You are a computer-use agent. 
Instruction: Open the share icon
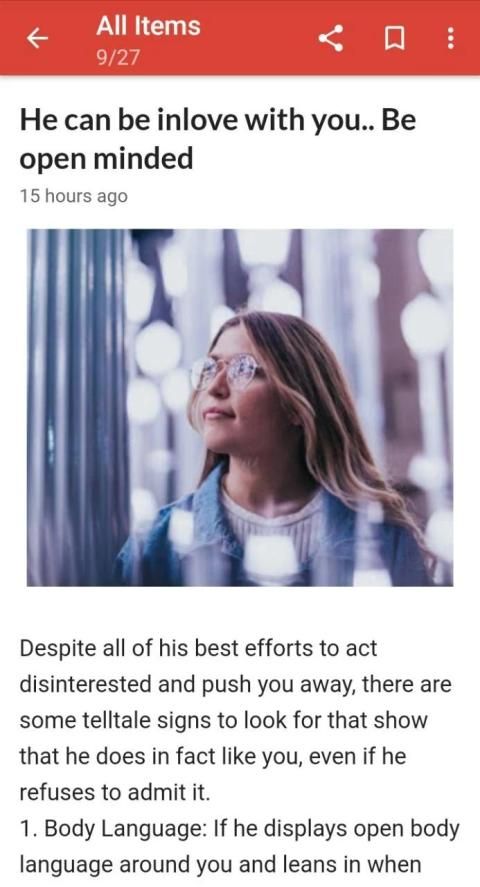(x=331, y=38)
